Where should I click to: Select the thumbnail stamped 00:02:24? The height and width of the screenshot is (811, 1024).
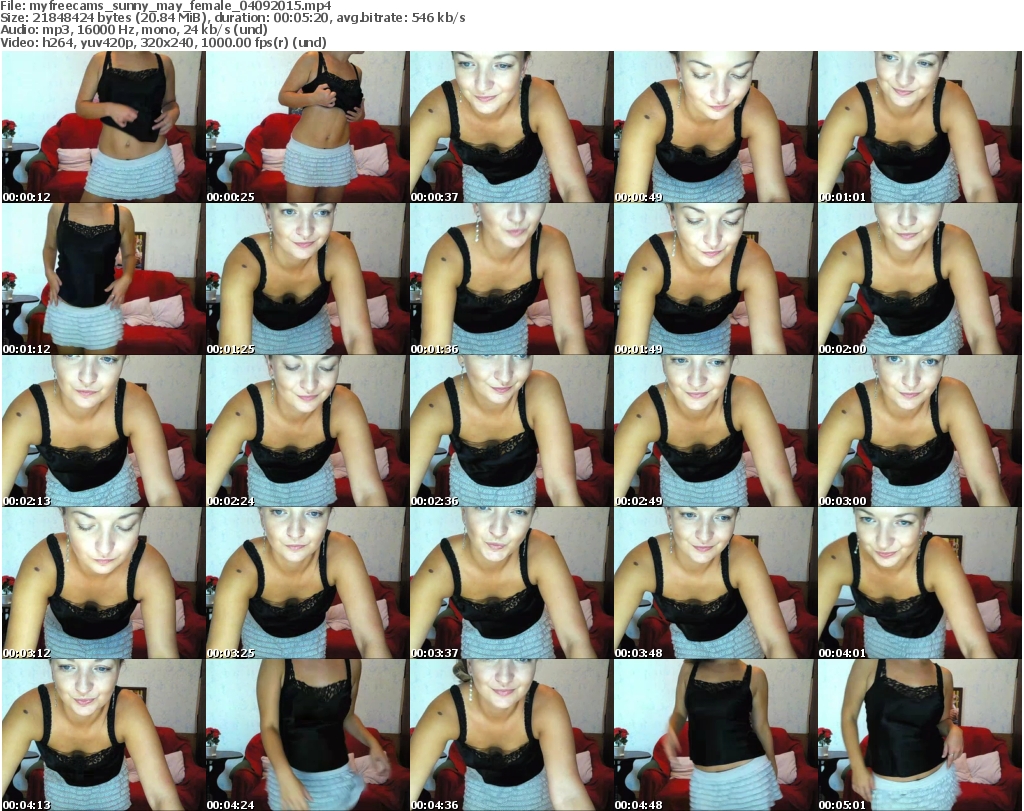[307, 431]
